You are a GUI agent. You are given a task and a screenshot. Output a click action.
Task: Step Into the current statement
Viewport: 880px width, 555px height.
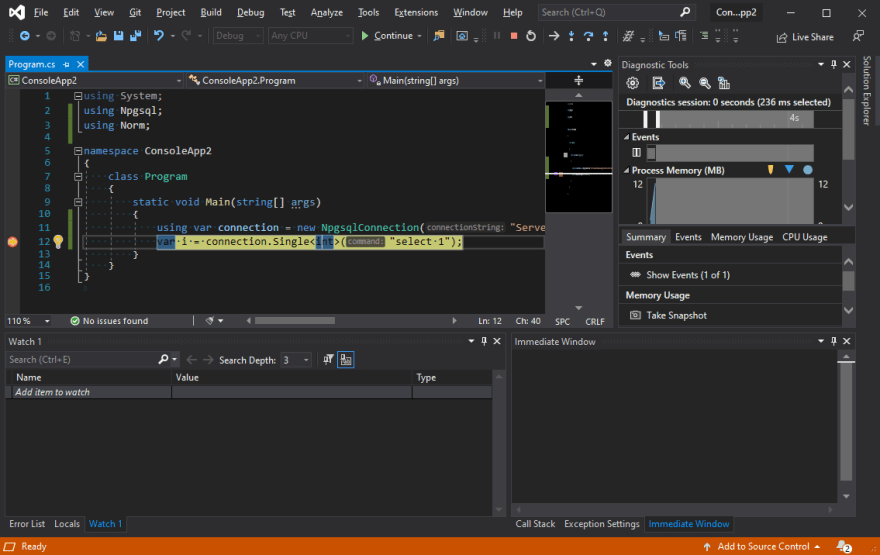(x=571, y=36)
